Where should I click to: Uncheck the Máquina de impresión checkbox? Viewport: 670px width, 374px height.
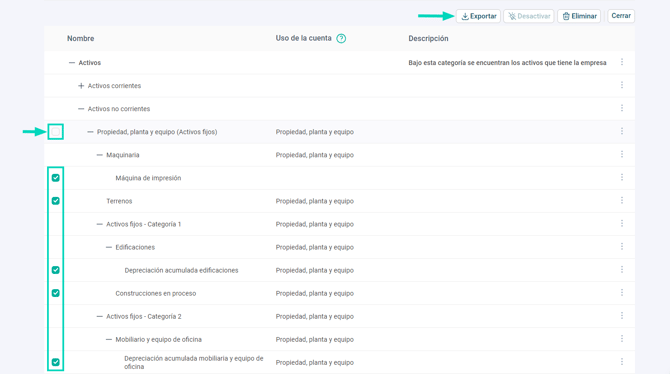pos(56,178)
